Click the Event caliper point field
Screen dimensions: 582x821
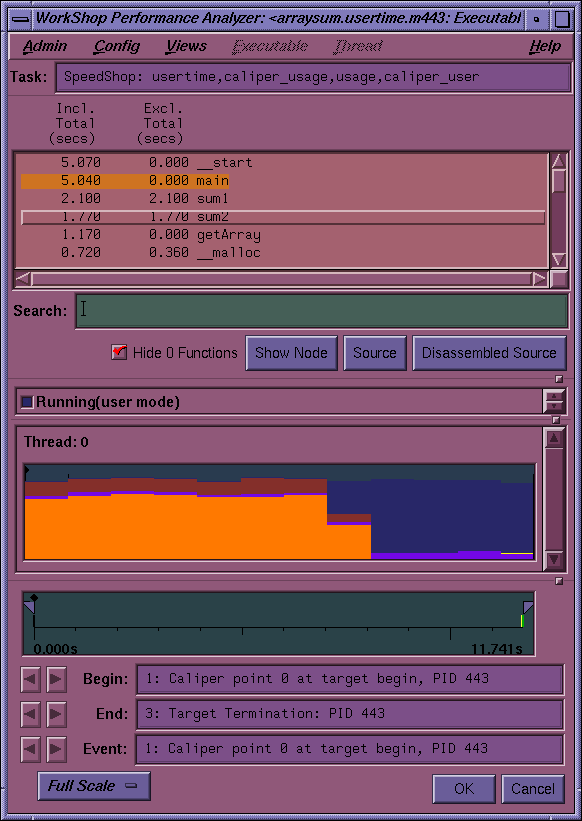click(x=350, y=749)
